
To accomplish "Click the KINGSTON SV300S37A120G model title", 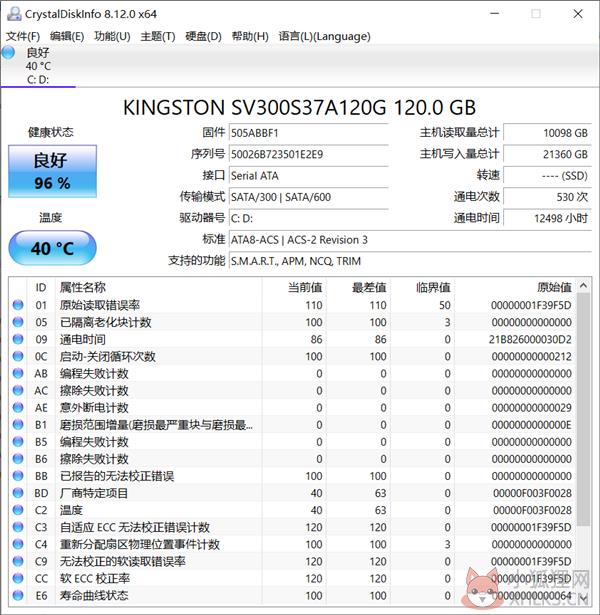I will [299, 107].
